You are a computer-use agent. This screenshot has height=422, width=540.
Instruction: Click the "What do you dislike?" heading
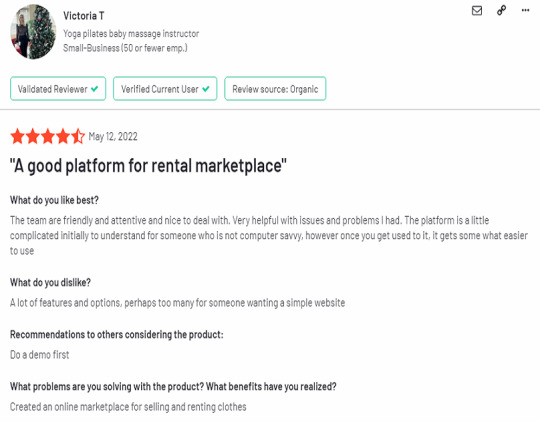pos(50,282)
